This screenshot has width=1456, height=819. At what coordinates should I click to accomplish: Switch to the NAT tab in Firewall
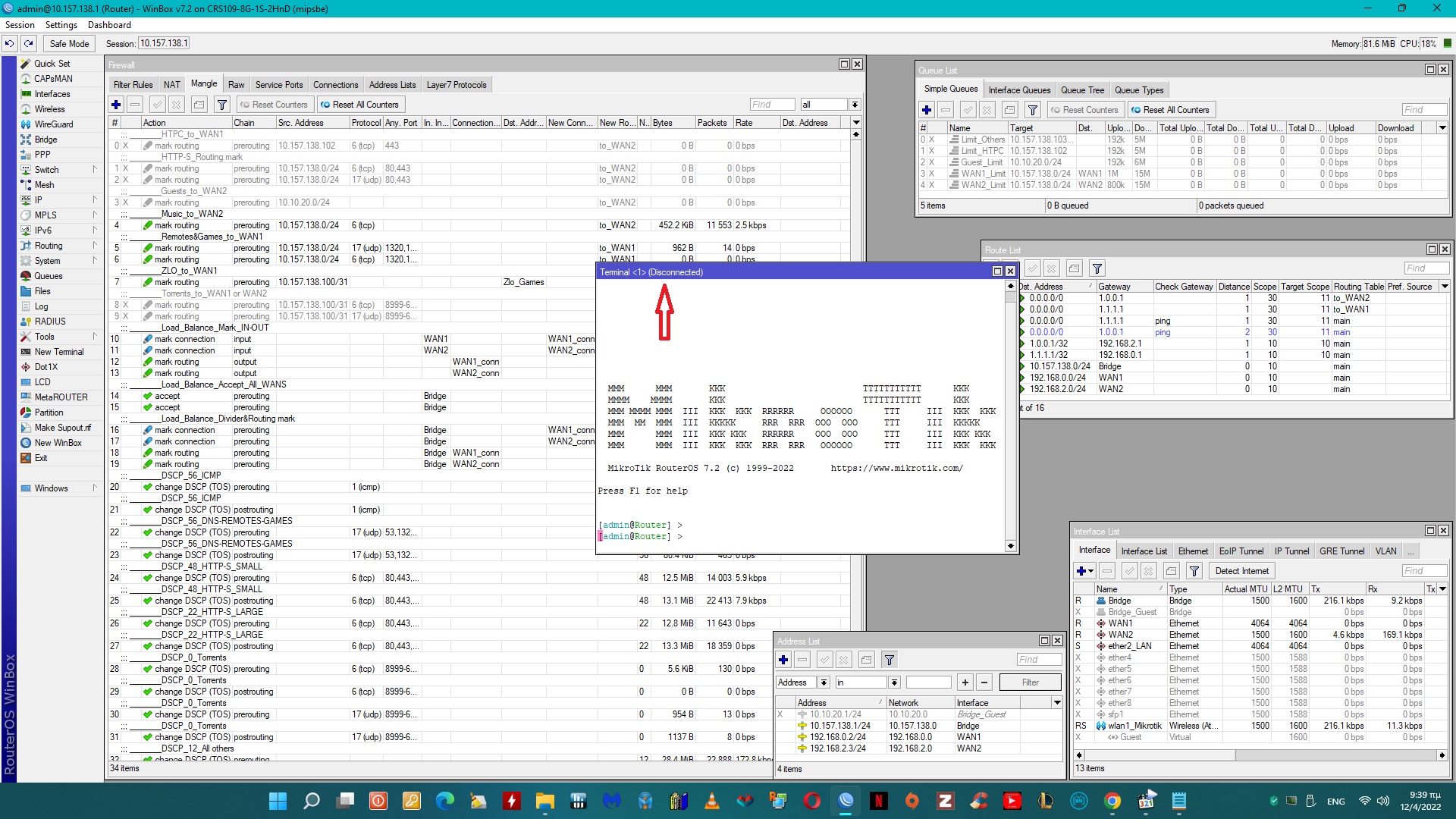point(171,85)
